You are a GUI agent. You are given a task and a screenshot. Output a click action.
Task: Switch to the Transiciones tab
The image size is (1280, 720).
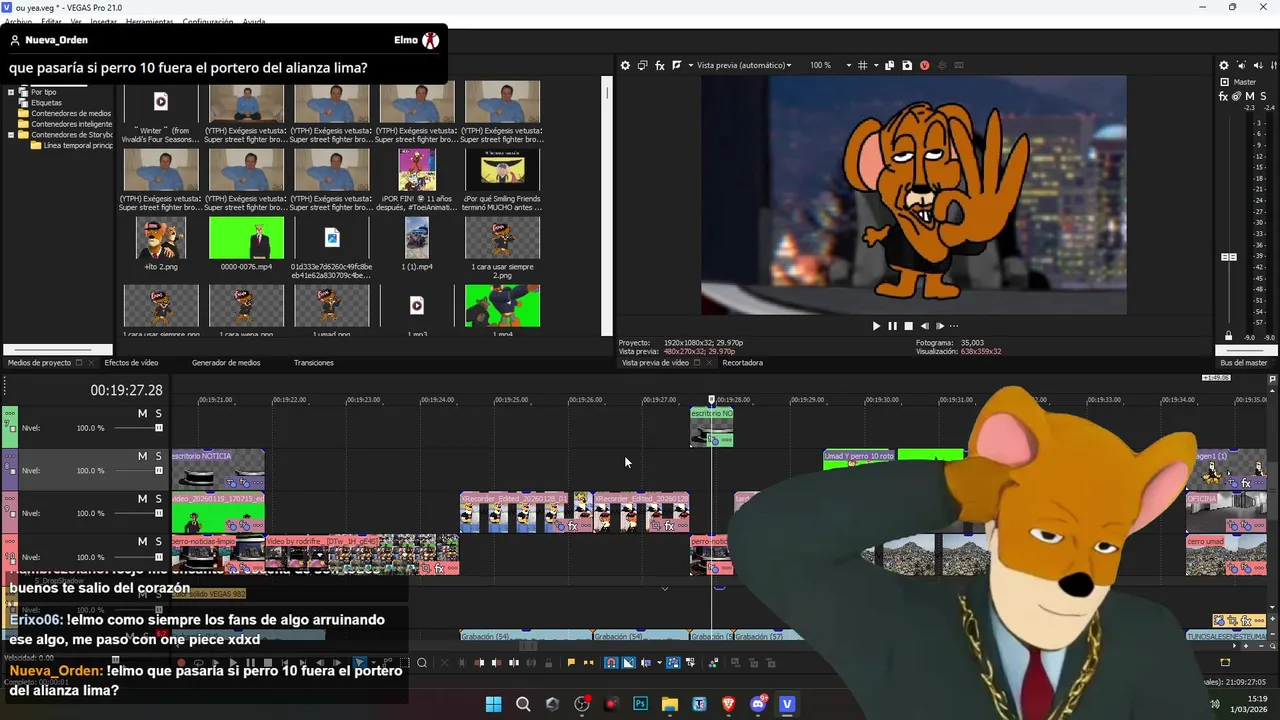coord(314,363)
